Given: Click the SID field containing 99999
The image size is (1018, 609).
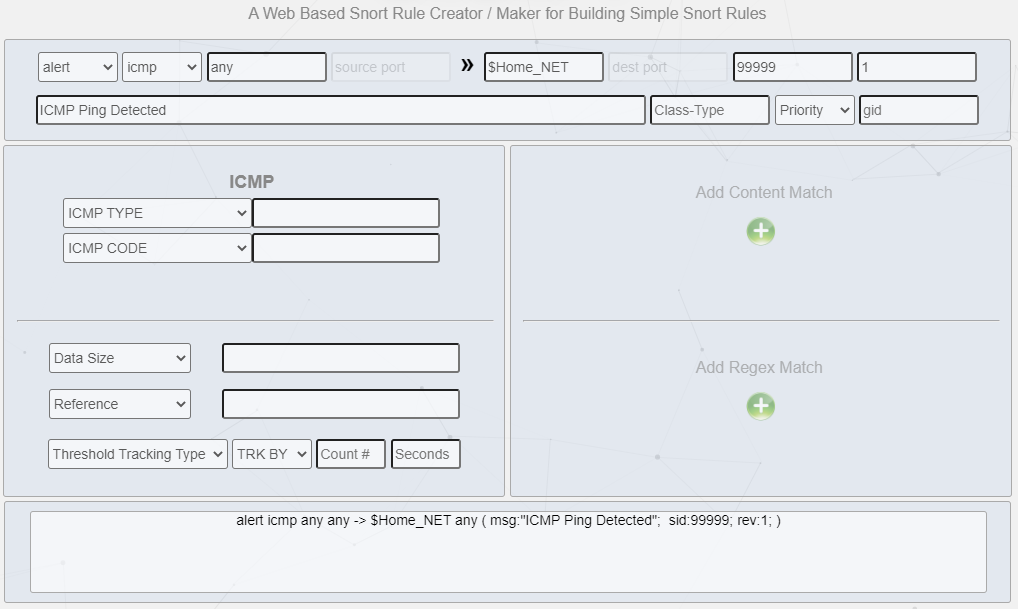Looking at the screenshot, I should (792, 66).
